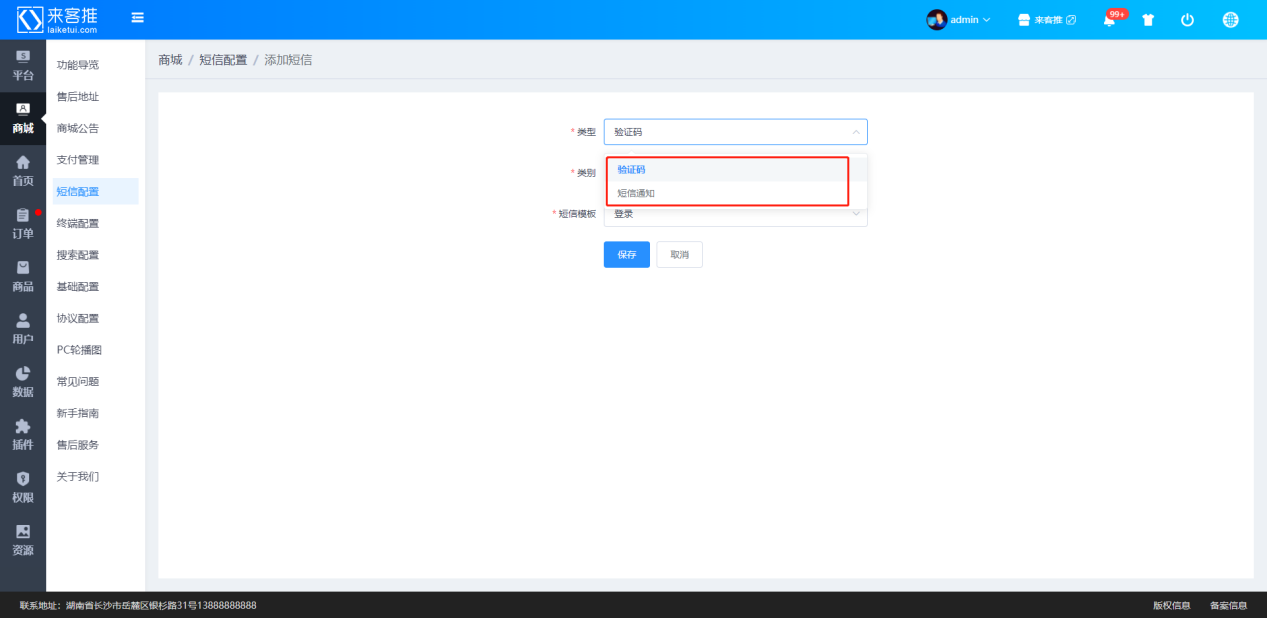Click 短信配置 in the breadcrumb
This screenshot has width=1267, height=618.
[223, 60]
